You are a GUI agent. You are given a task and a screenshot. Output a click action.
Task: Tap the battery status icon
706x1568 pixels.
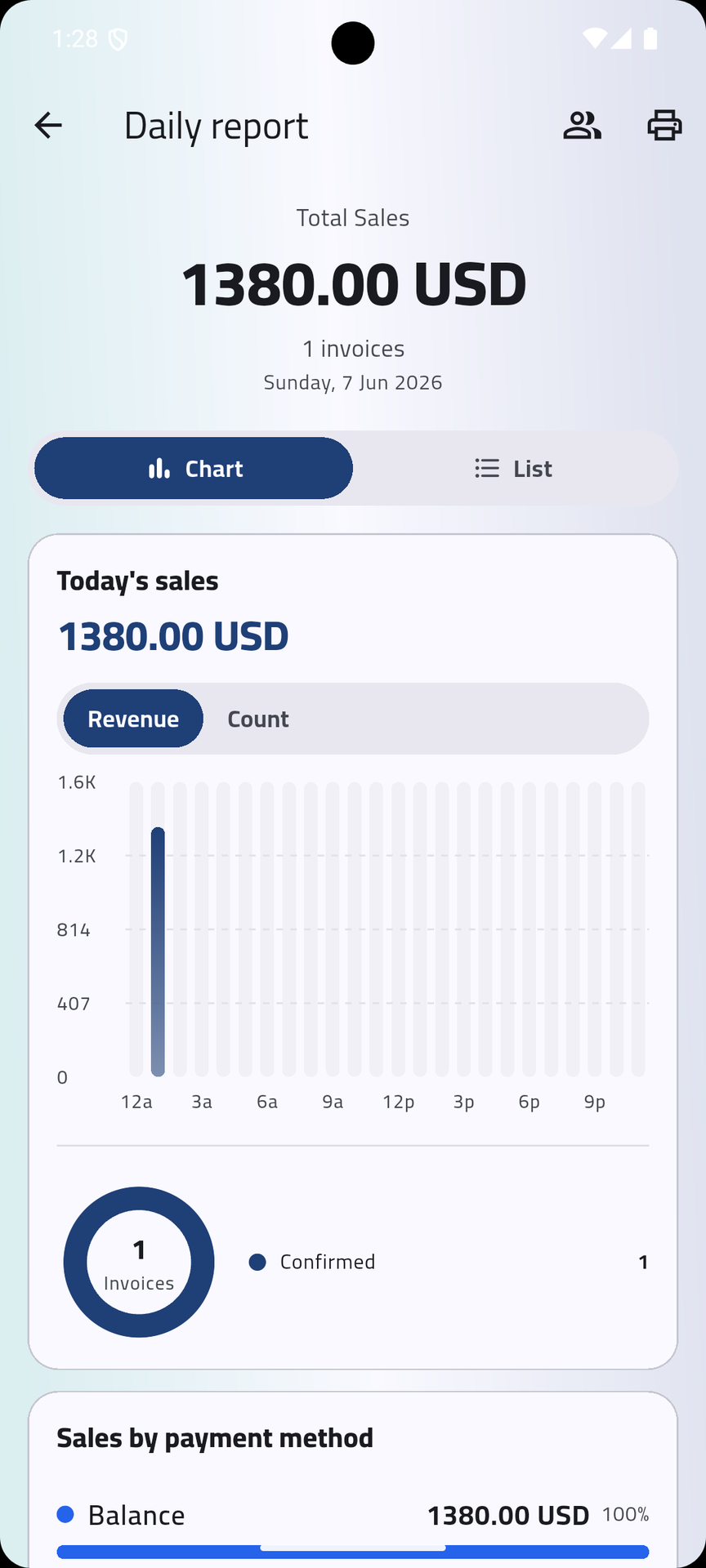coord(650,38)
